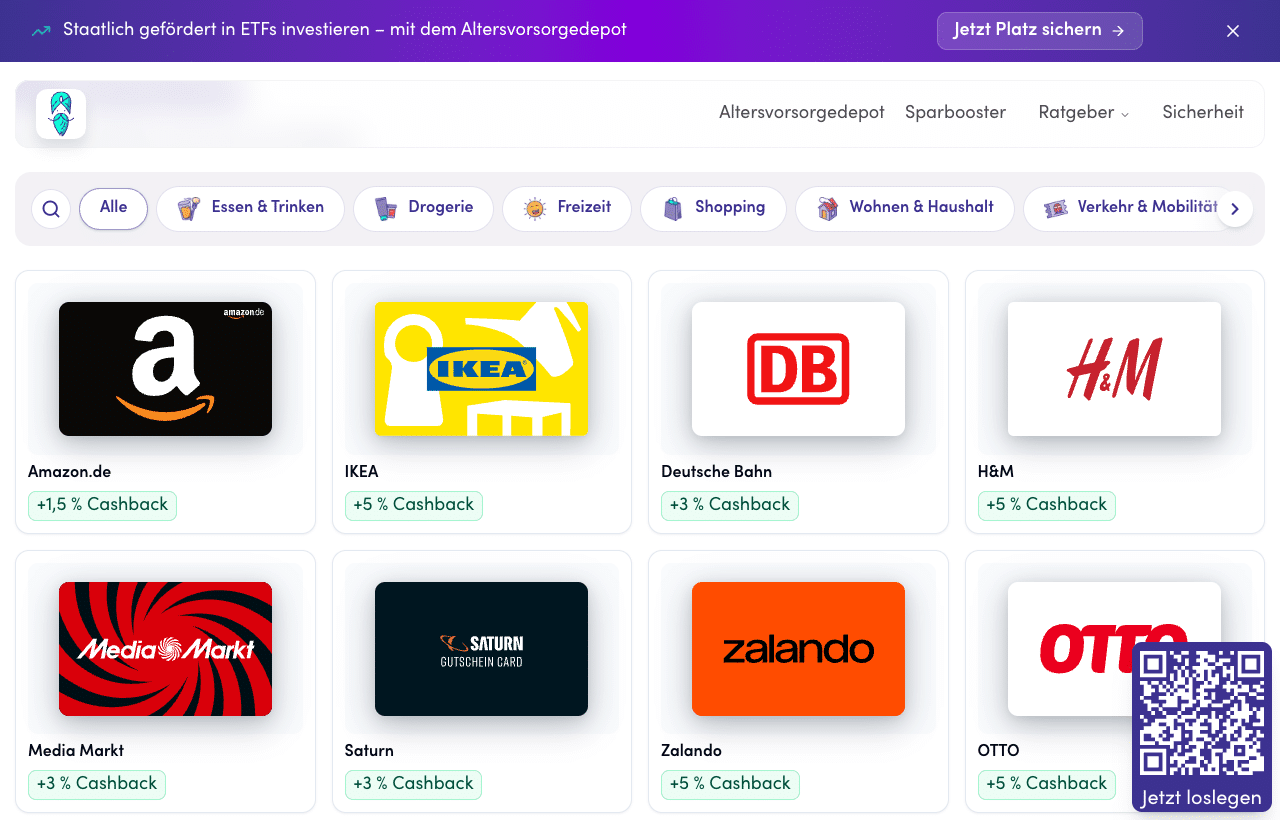The height and width of the screenshot is (820, 1280).
Task: Open the Zalando gift card image
Action: [x=798, y=649]
